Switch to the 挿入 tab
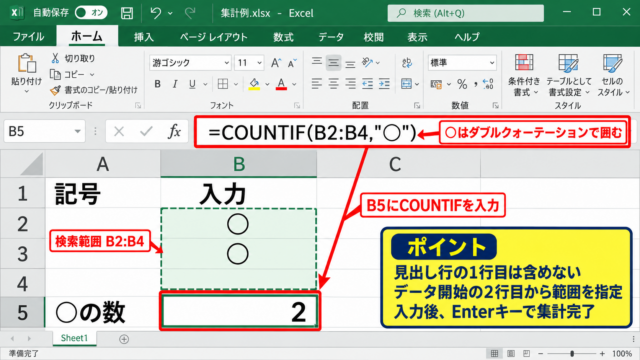The image size is (640, 360). 144,37
